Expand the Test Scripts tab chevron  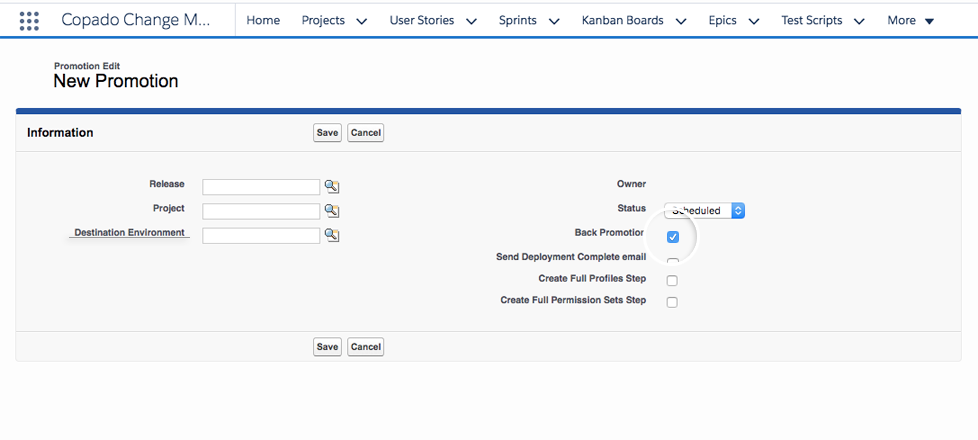click(x=859, y=21)
